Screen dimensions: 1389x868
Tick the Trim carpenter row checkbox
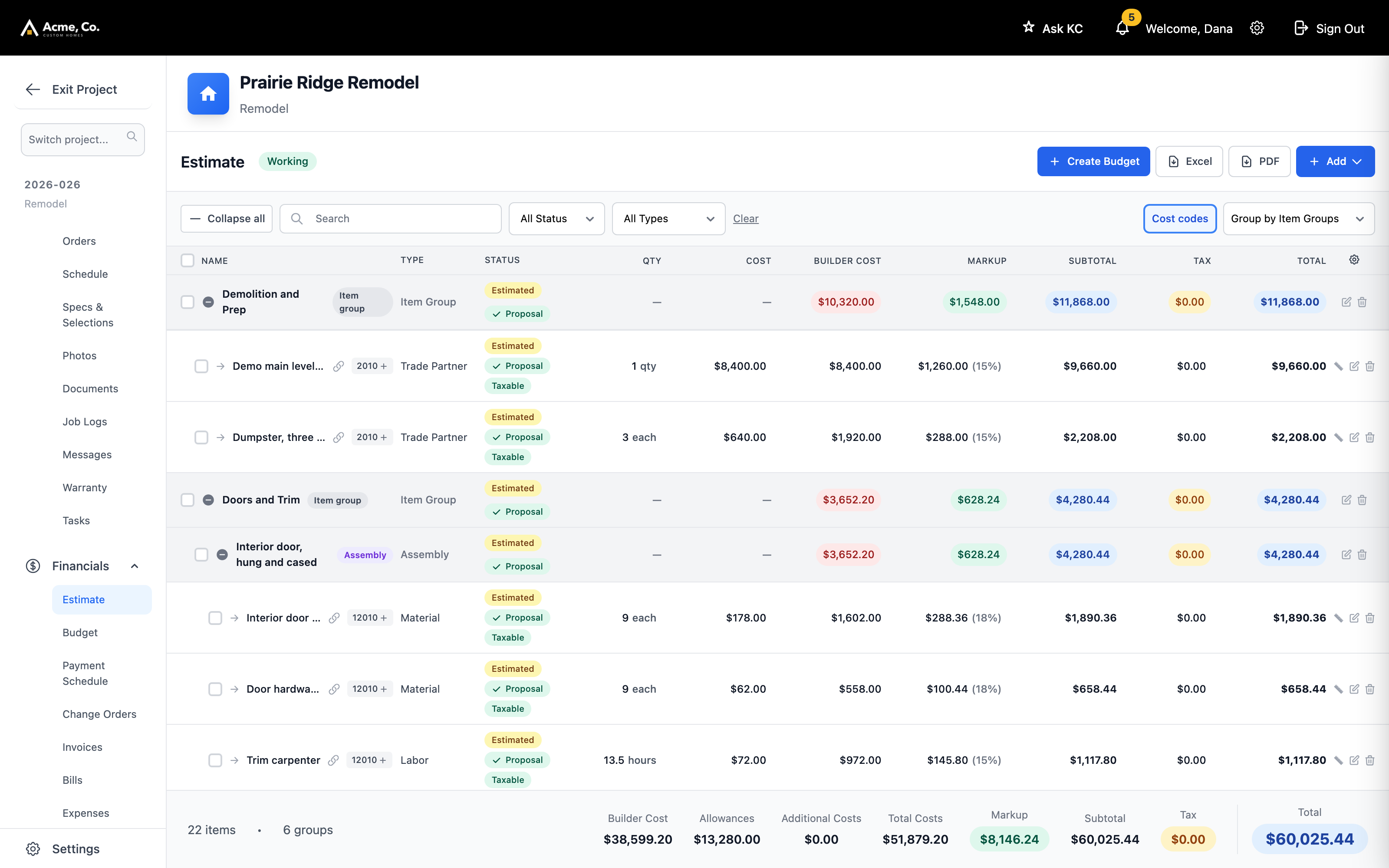click(x=215, y=760)
